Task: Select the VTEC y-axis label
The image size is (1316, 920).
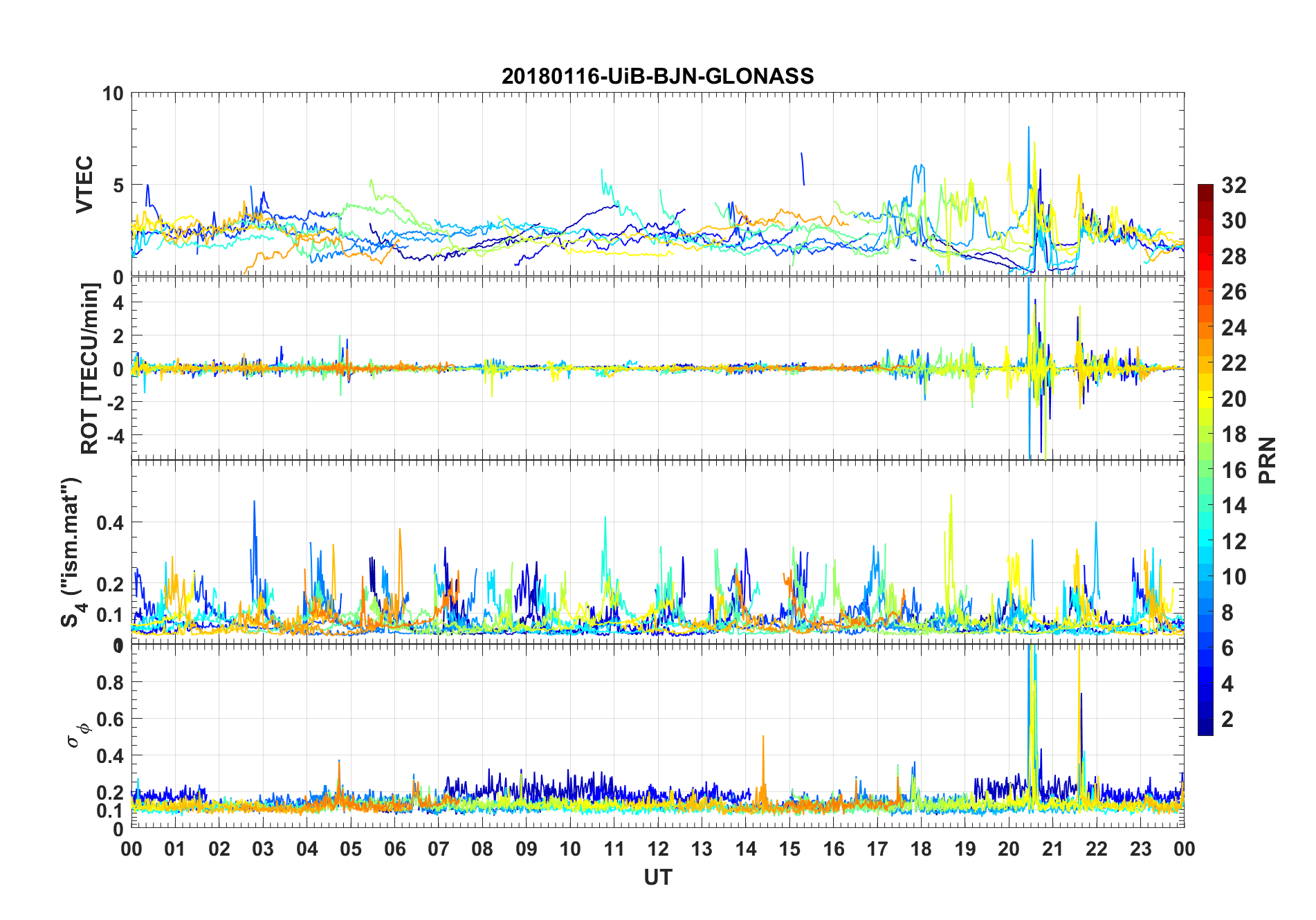Action: [84, 185]
